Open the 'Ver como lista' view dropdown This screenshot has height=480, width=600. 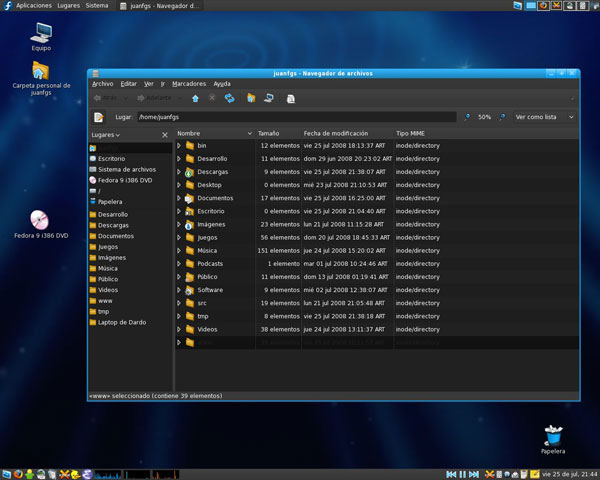pyautogui.click(x=544, y=117)
